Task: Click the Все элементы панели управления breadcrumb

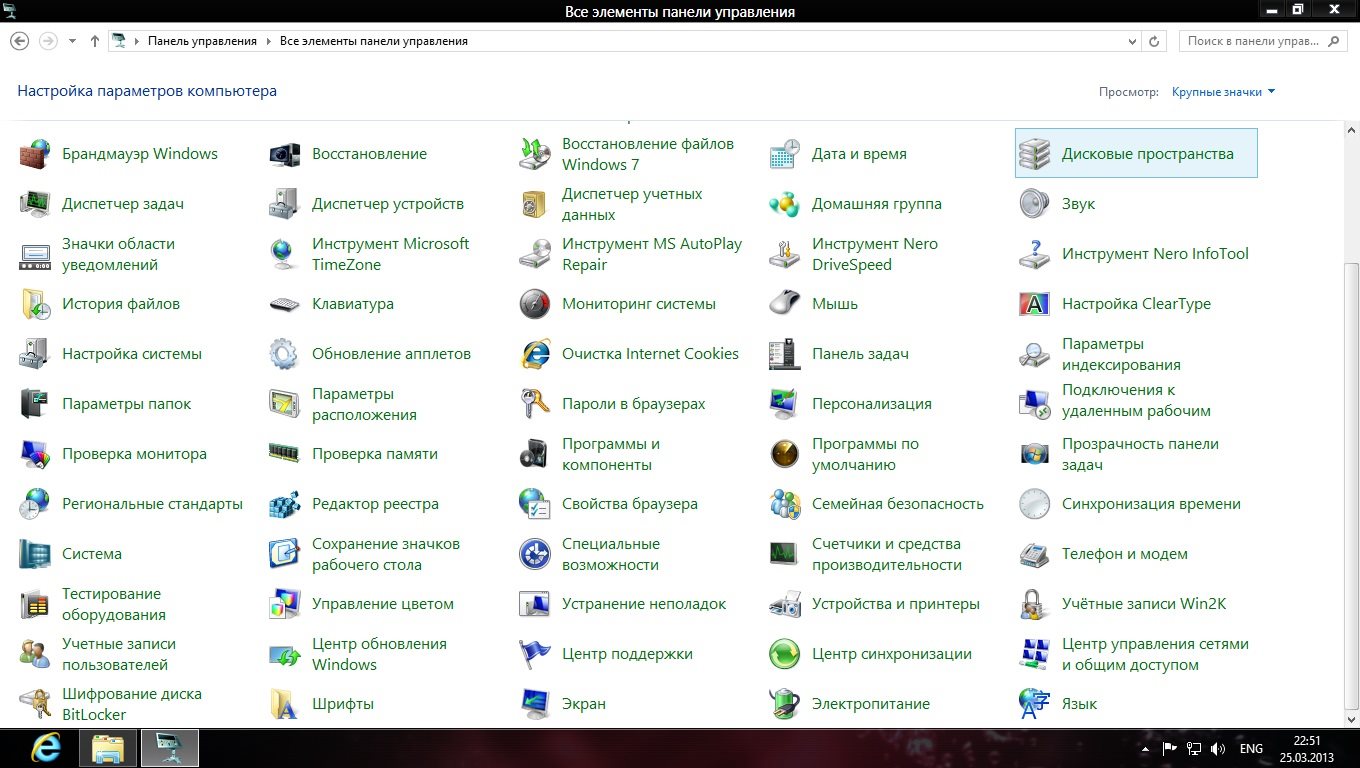Action: tap(374, 42)
